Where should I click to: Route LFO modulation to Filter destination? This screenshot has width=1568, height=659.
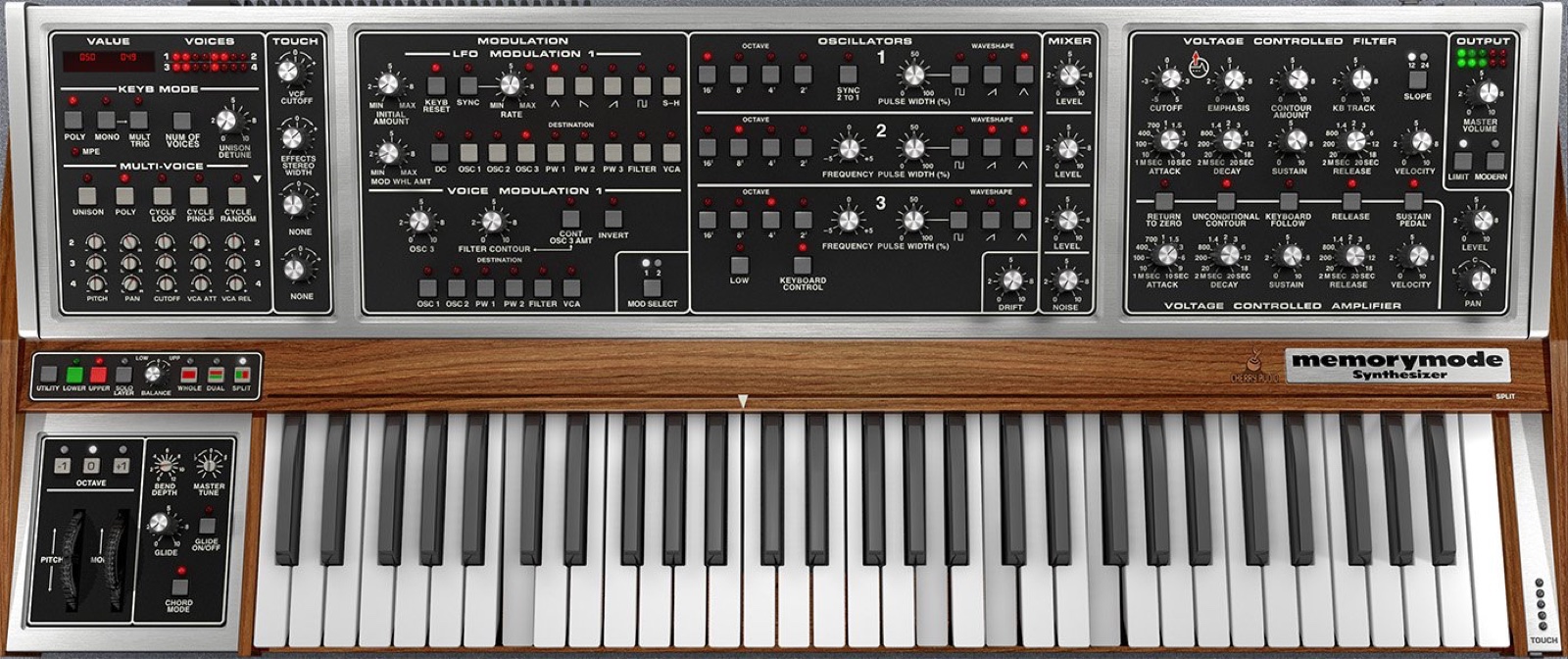(642, 152)
